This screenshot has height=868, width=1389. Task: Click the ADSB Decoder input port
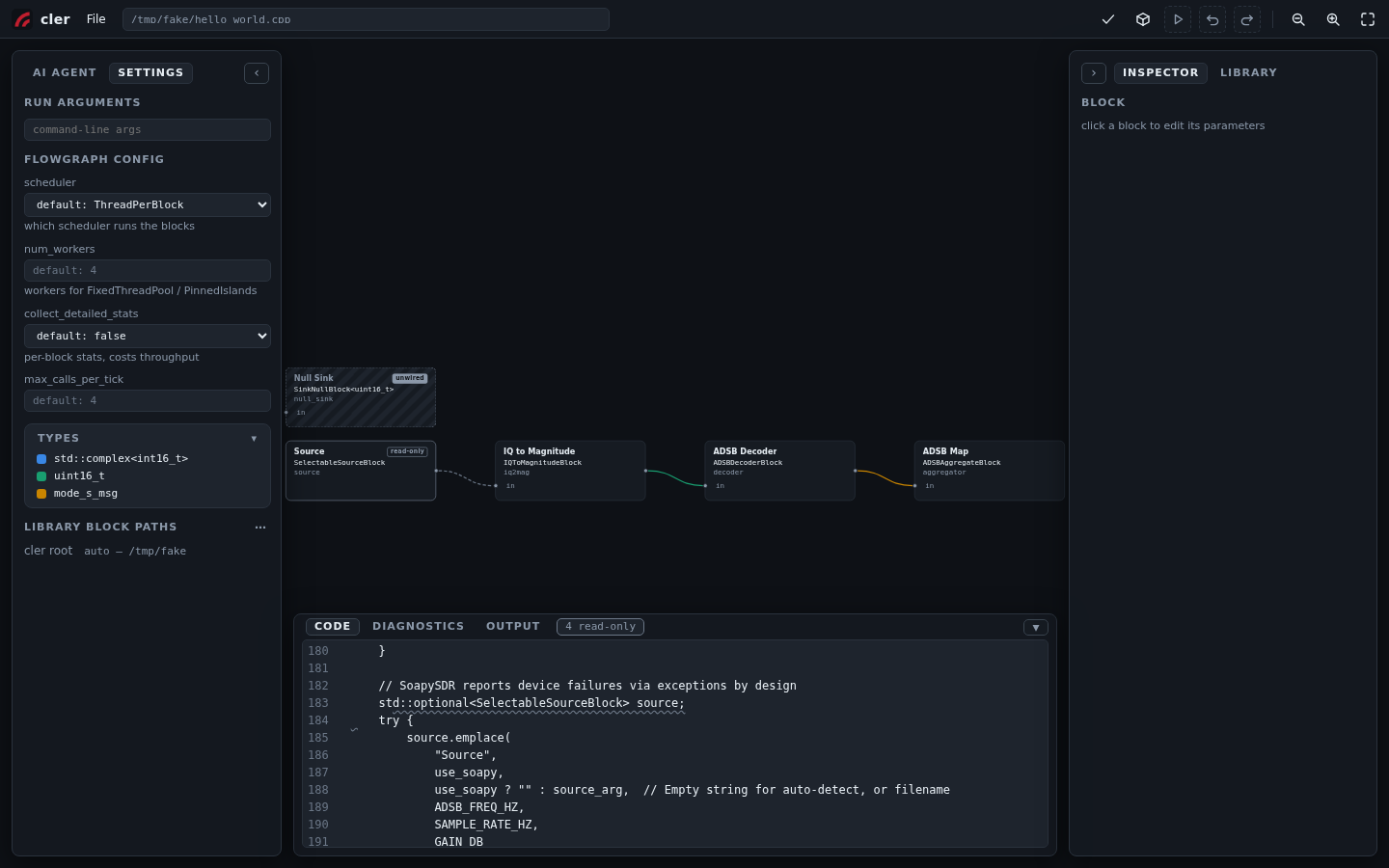705,486
